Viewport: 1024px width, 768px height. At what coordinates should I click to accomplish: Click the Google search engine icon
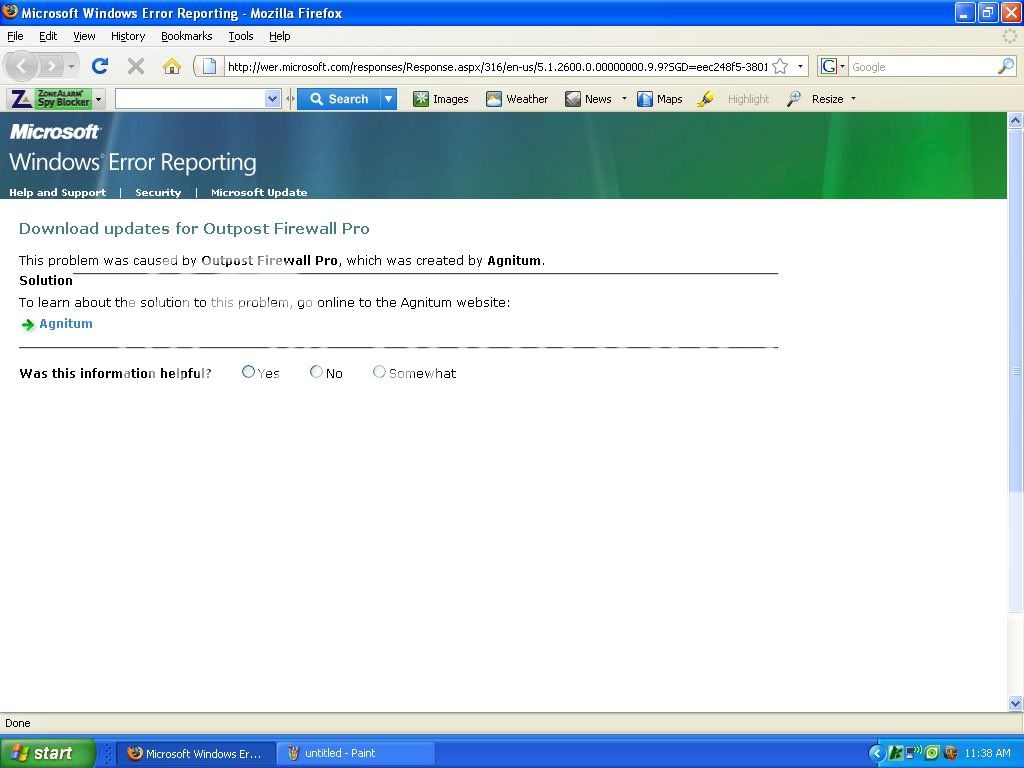(829, 66)
